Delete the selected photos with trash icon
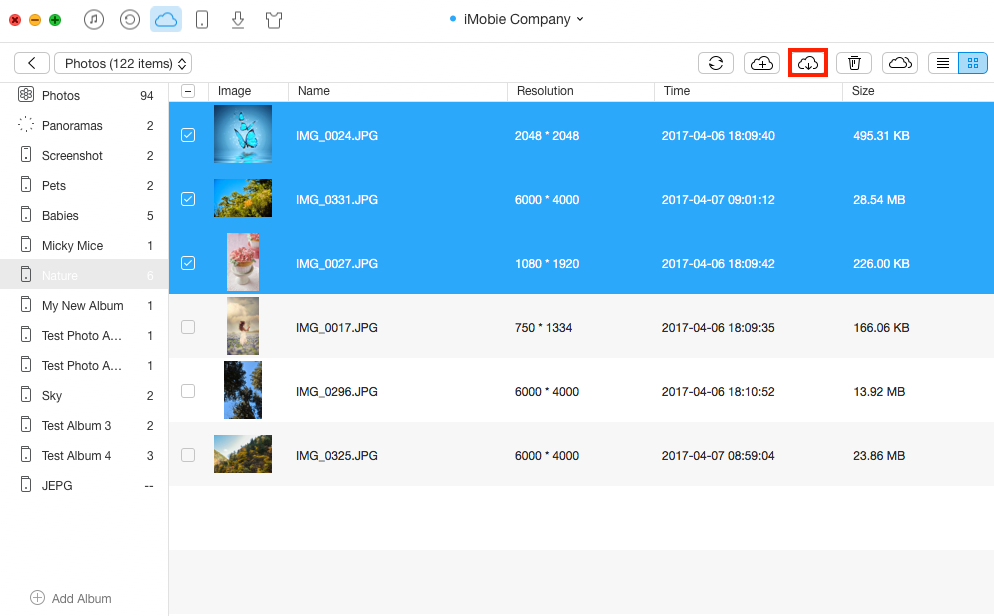 854,63
